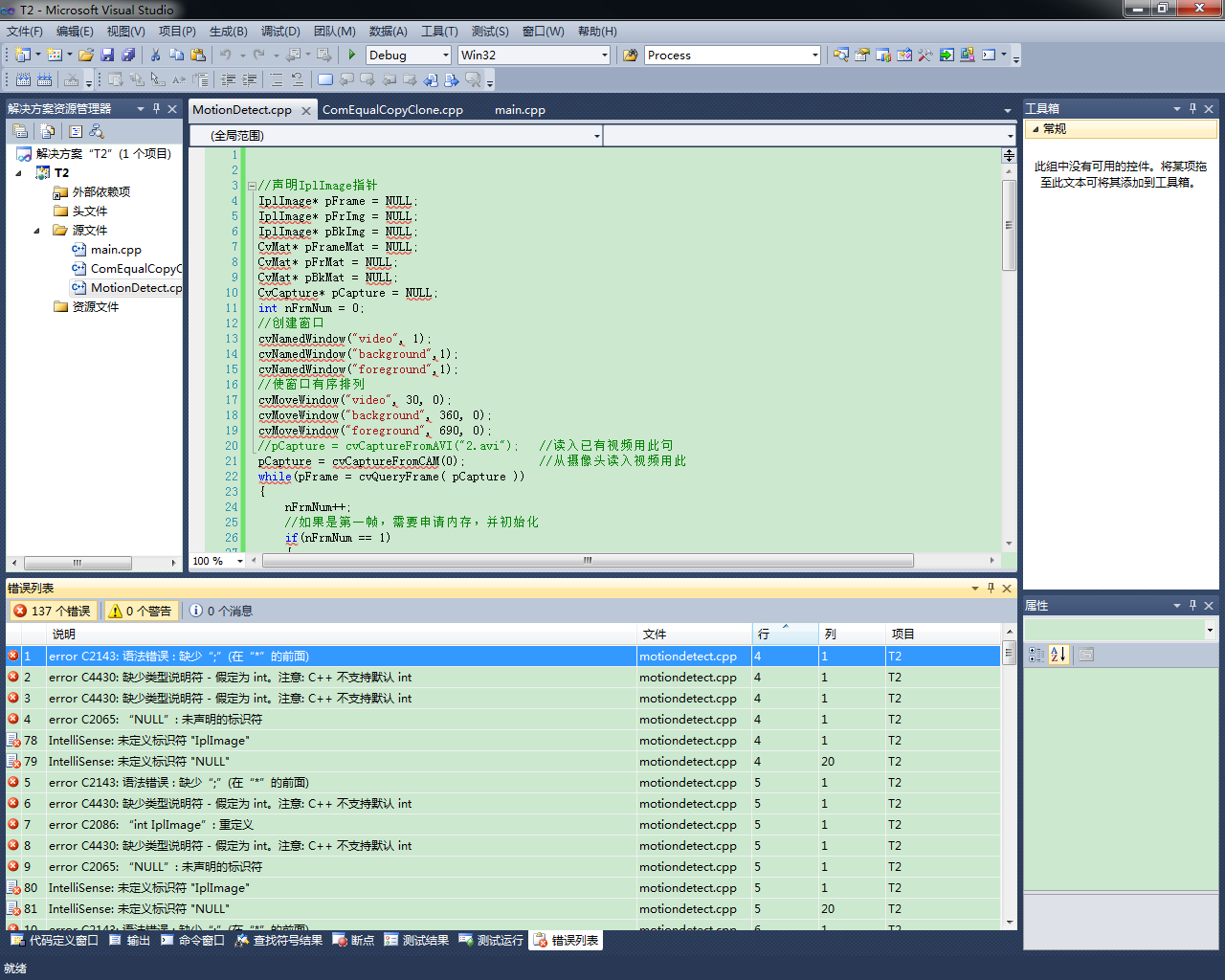
Task: Click View Code icon in Solution Explorer toolbar
Action: [76, 131]
